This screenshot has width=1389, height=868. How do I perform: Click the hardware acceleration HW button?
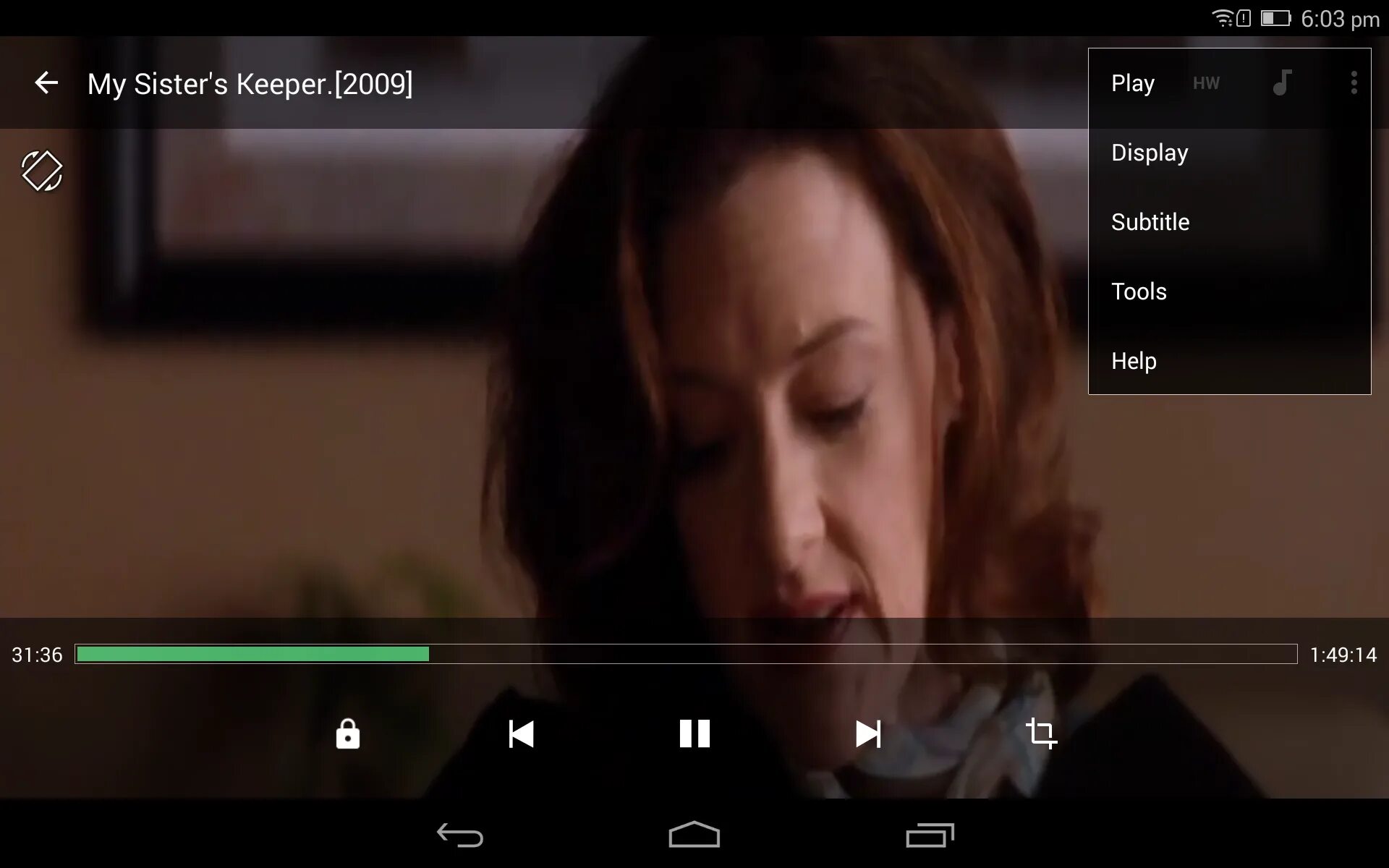[x=1206, y=83]
